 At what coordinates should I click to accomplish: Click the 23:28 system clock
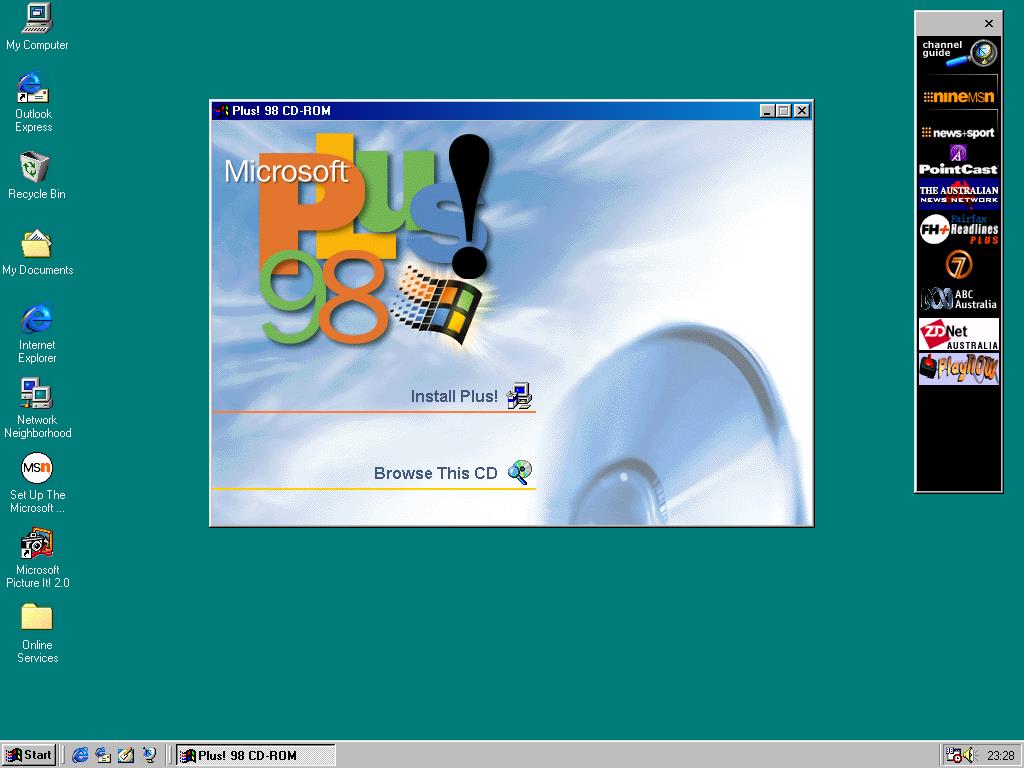coord(1000,756)
